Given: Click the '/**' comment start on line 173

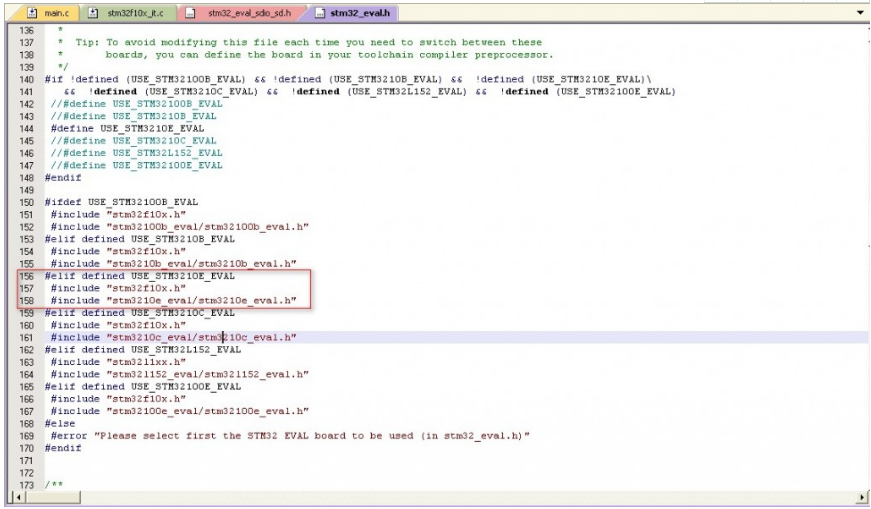Looking at the screenshot, I should point(54,485).
